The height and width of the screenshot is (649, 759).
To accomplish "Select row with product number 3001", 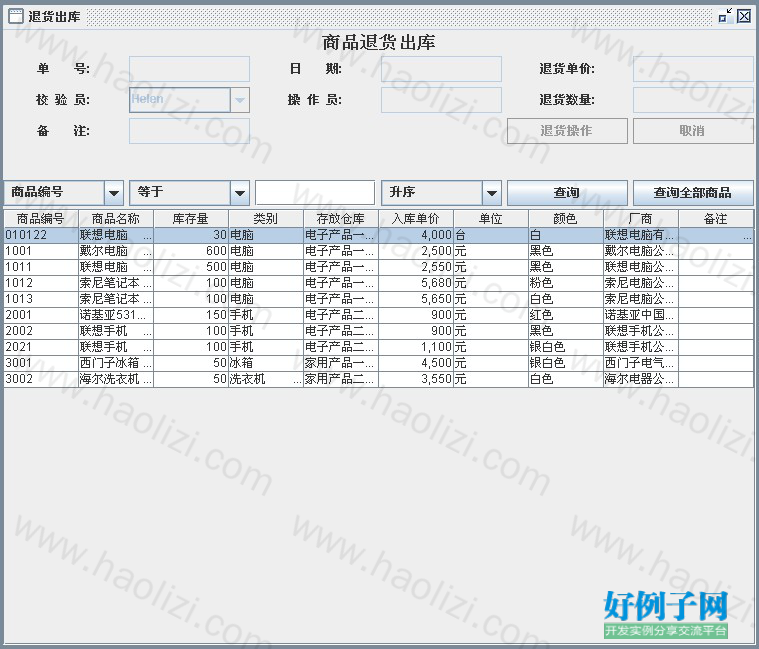I will coord(379,363).
